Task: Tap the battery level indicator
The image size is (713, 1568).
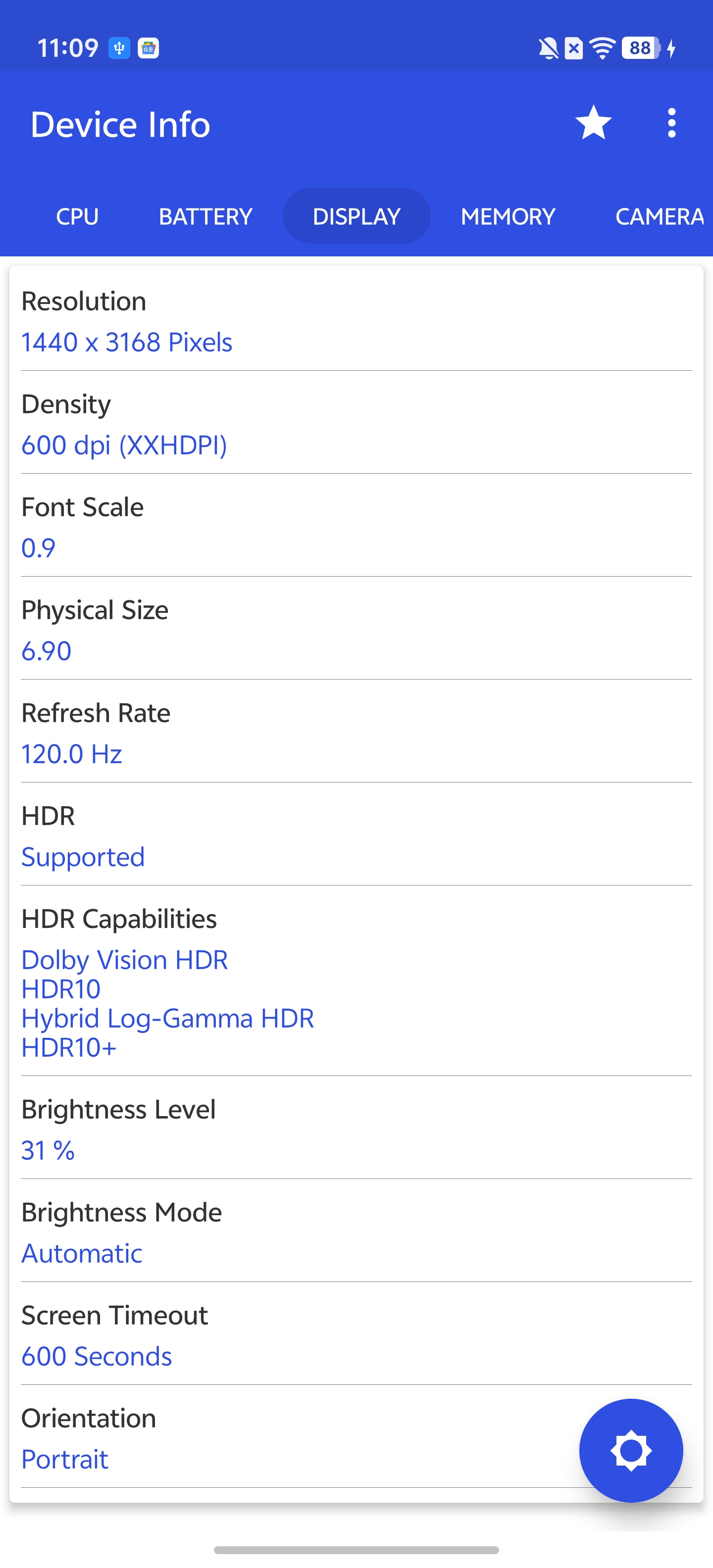Action: (x=641, y=48)
